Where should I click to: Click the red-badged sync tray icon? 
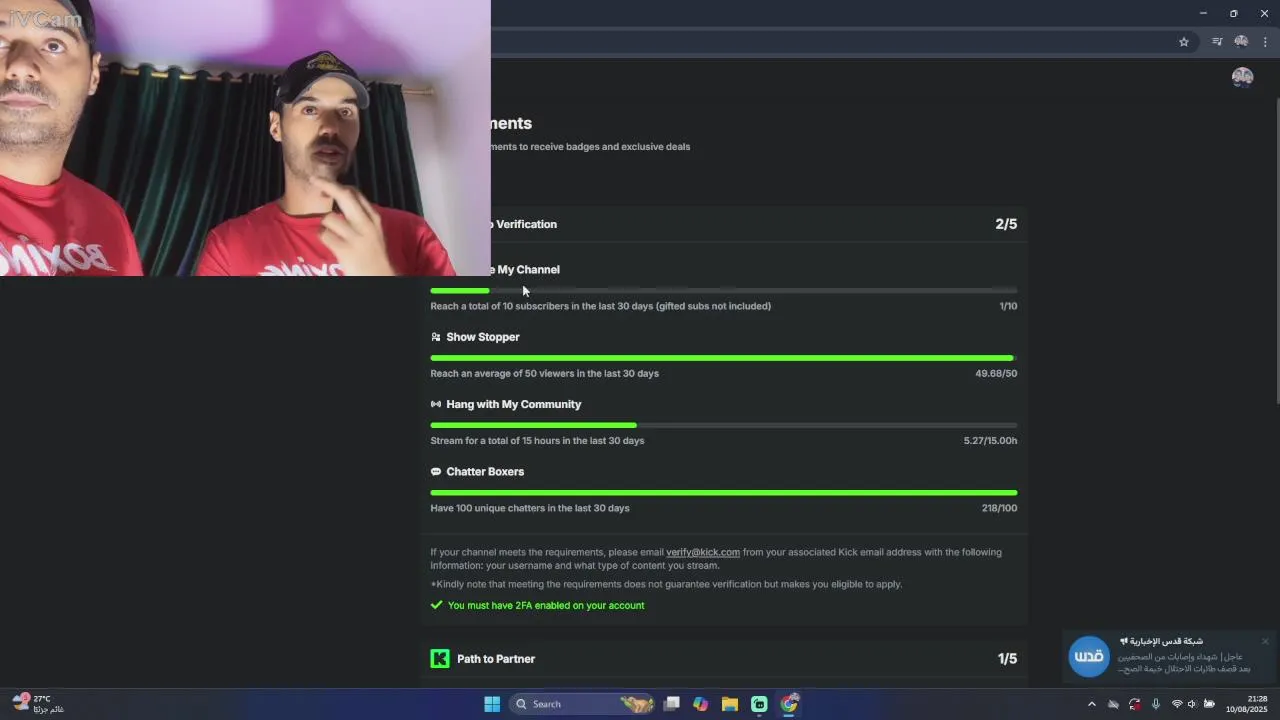(1135, 704)
